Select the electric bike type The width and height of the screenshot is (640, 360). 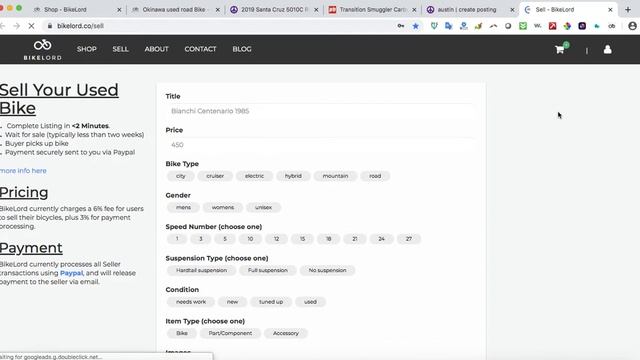[x=254, y=176]
